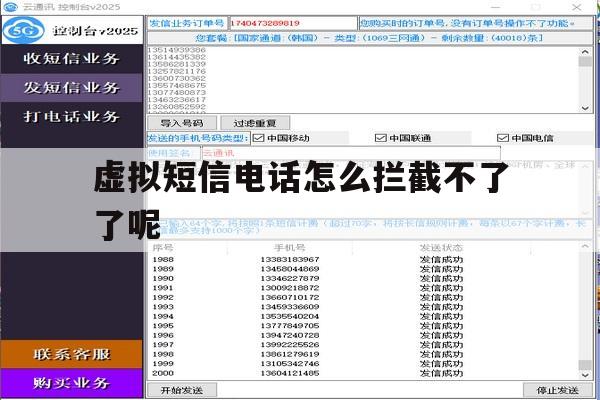Click 开始发送 button
The image size is (600, 400).
coord(182,390)
